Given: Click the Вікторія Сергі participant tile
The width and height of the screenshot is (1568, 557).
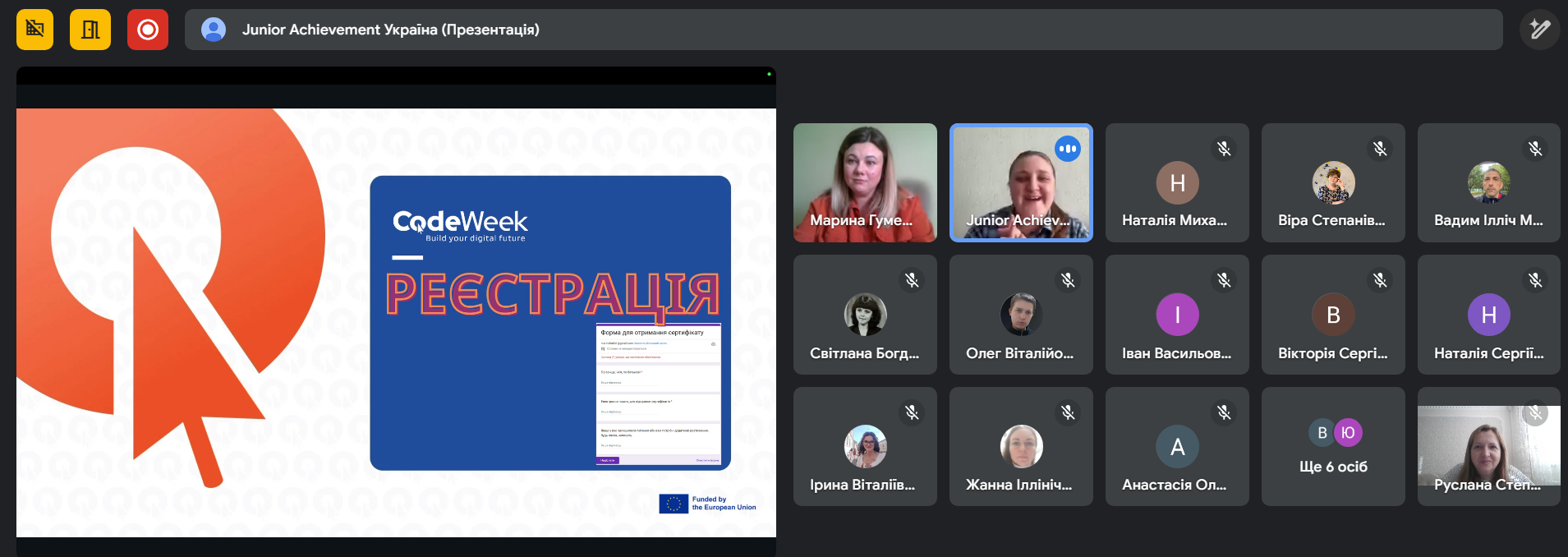Looking at the screenshot, I should (1333, 315).
